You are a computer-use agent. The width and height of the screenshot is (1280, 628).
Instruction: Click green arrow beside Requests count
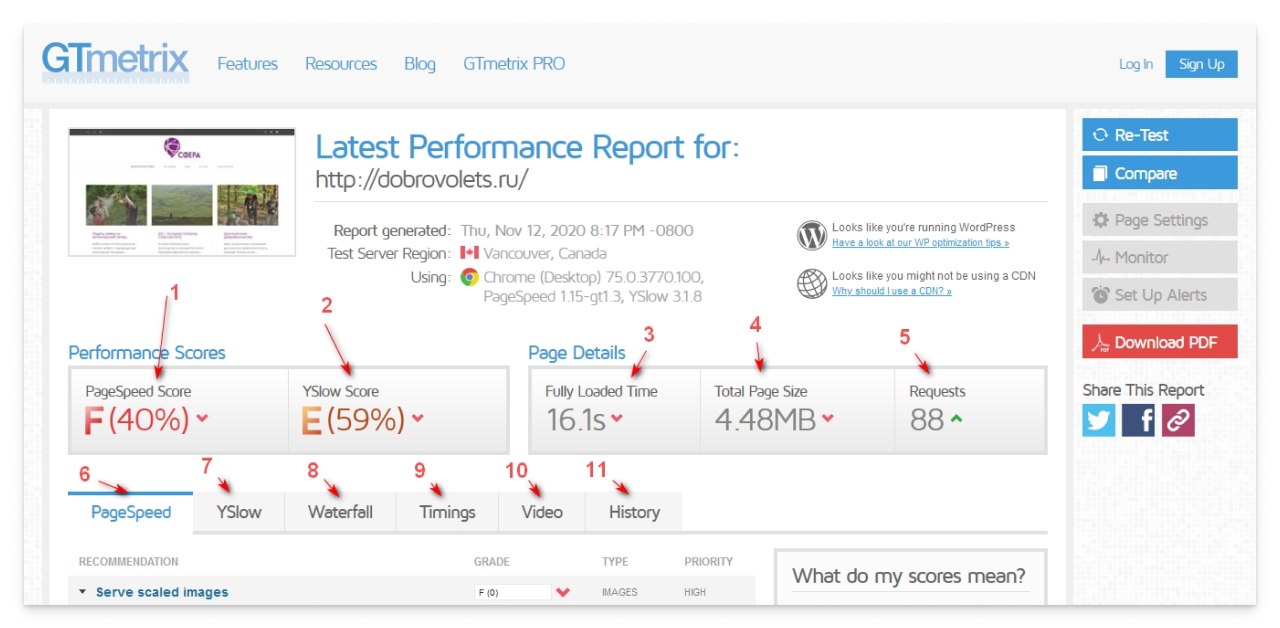coord(956,419)
